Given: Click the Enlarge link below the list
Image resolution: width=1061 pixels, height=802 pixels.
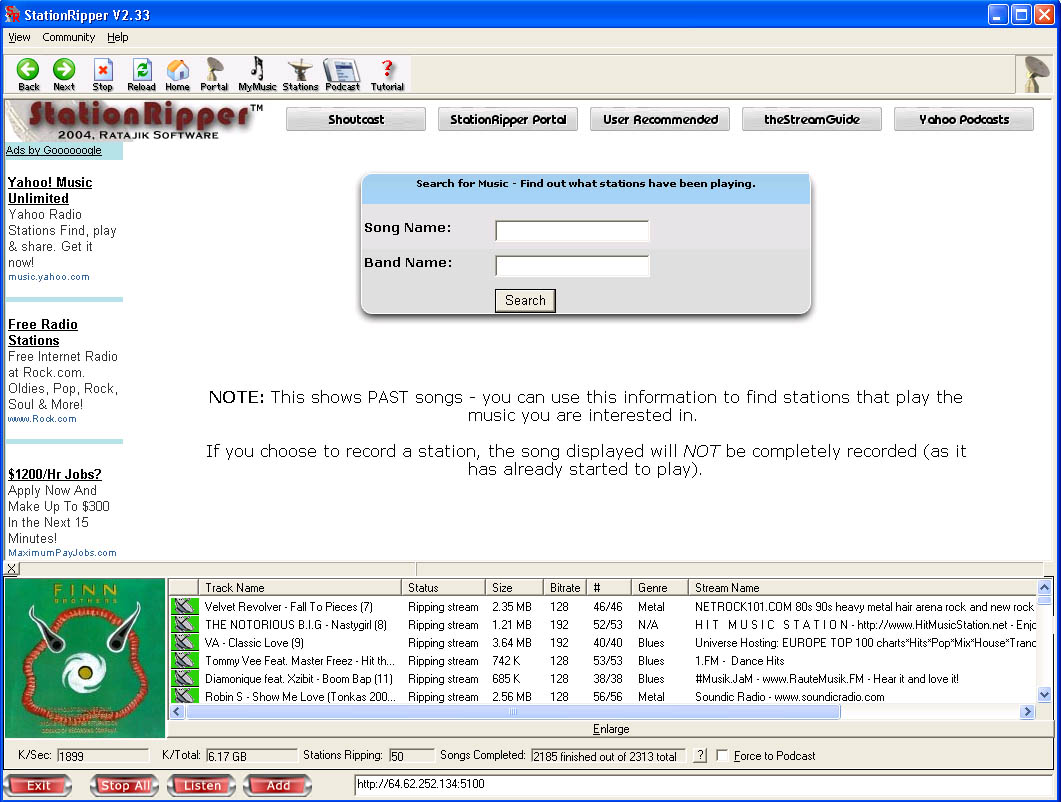Looking at the screenshot, I should click(611, 729).
